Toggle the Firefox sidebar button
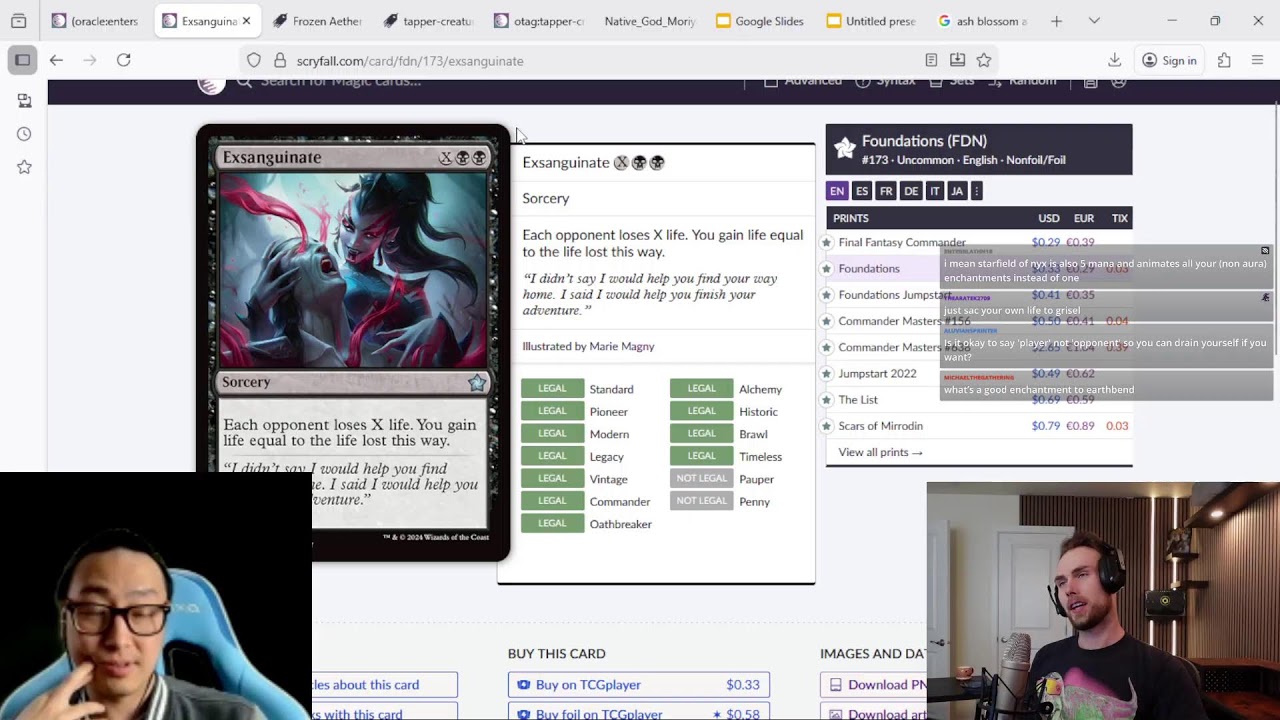Image resolution: width=1280 pixels, height=720 pixels. click(x=22, y=60)
